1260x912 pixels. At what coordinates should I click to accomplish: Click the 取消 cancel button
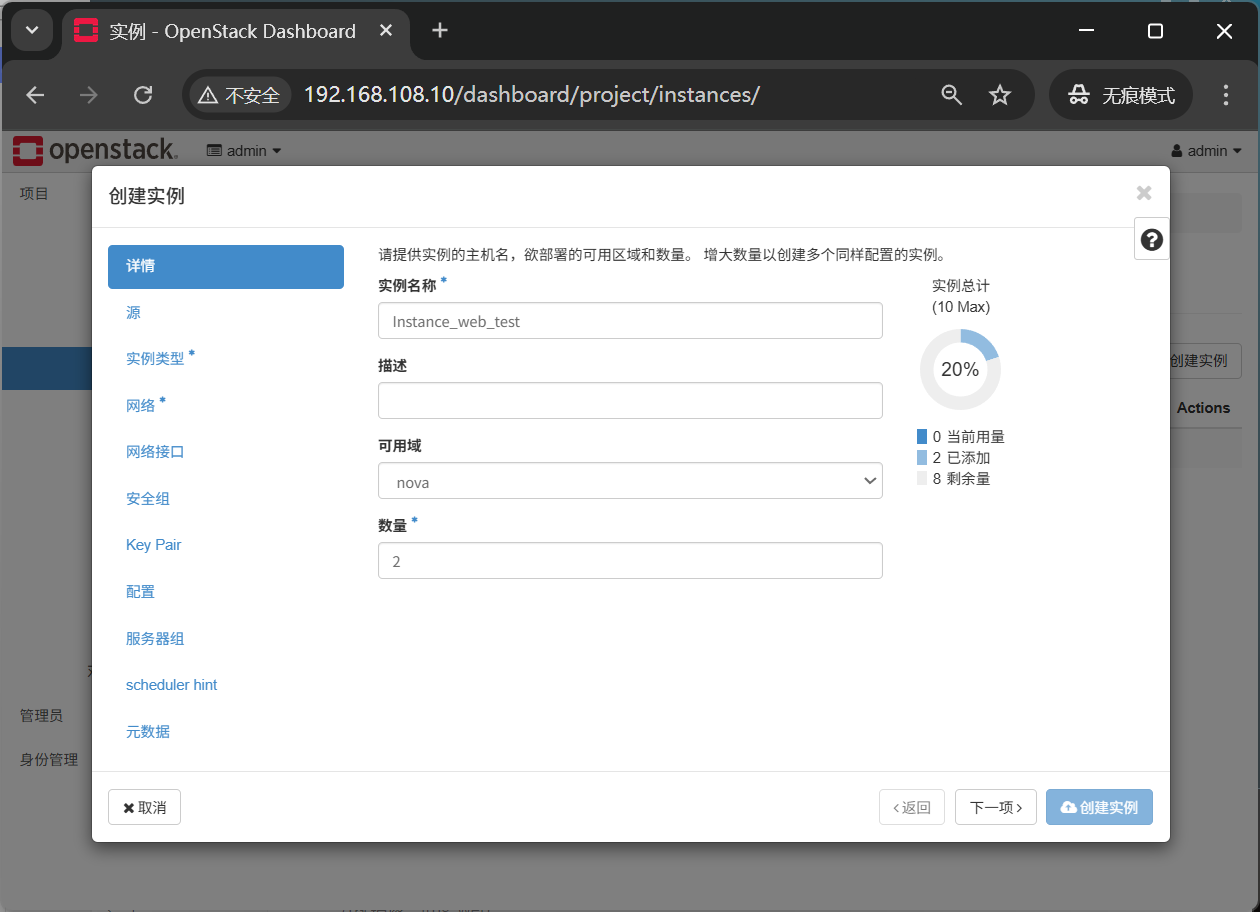pos(144,808)
